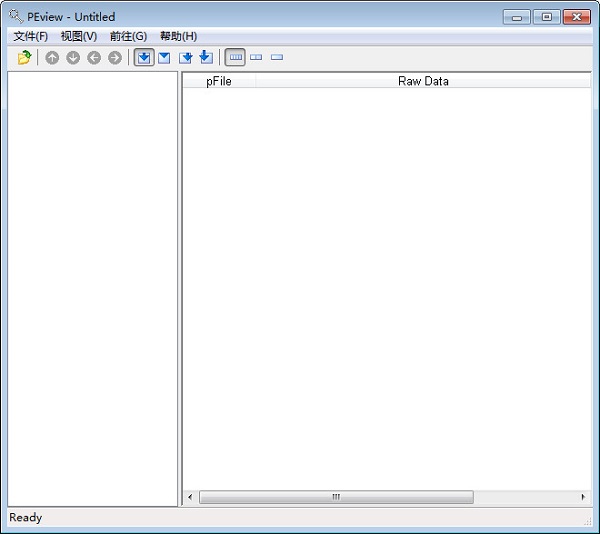Click the second blue down-arrow toolbar icon
The height and width of the screenshot is (534, 600).
(x=164, y=58)
